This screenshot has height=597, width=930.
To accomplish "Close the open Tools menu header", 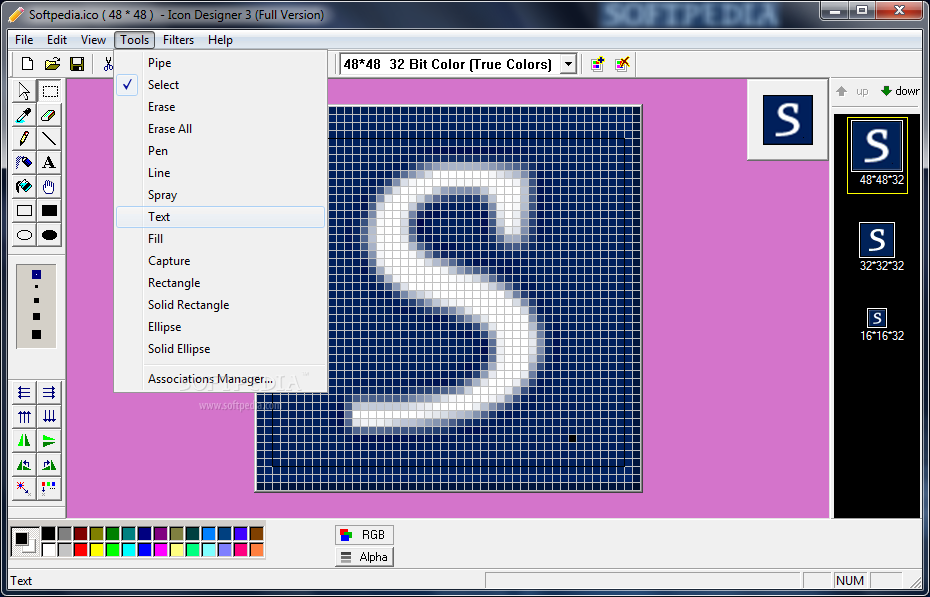I will 135,40.
